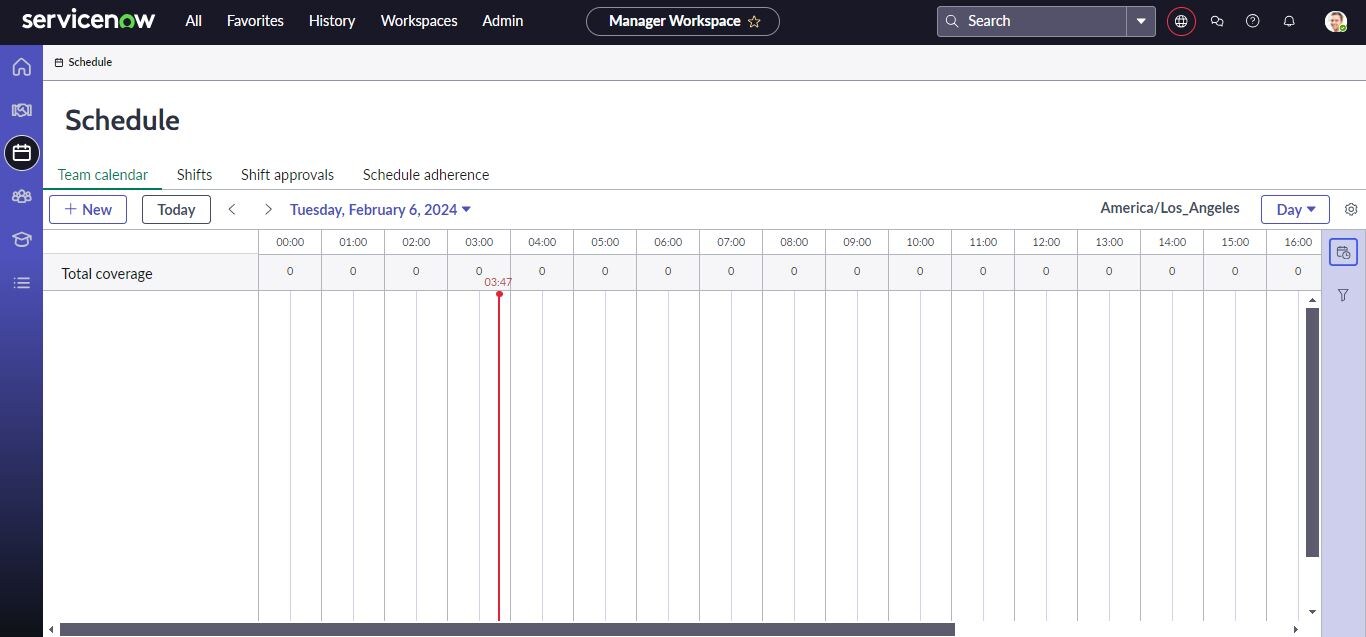Open the Home icon in sidebar

pyautogui.click(x=21, y=66)
